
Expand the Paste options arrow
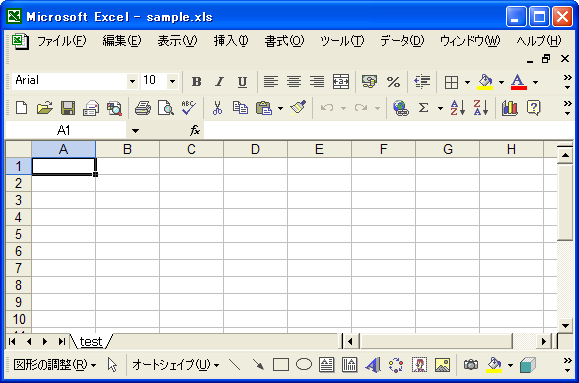pyautogui.click(x=280, y=108)
